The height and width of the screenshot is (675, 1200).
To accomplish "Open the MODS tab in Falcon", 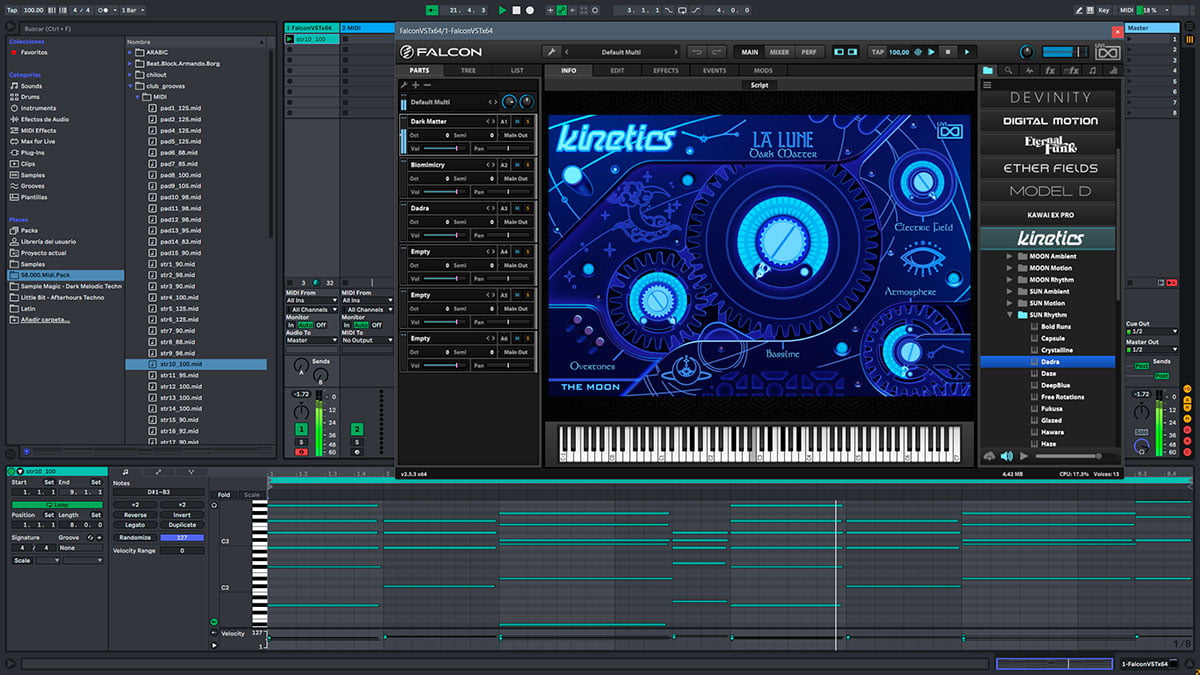I will click(763, 71).
